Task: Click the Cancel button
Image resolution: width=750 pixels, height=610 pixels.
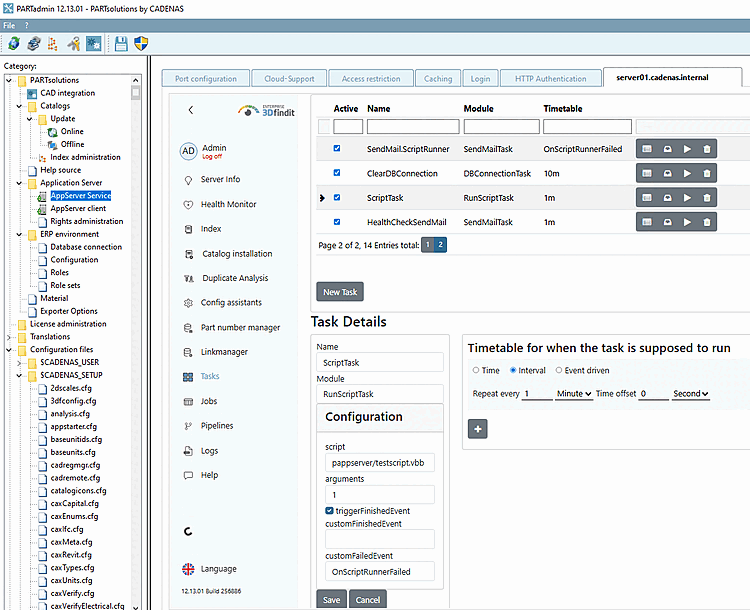Action: tap(368, 599)
